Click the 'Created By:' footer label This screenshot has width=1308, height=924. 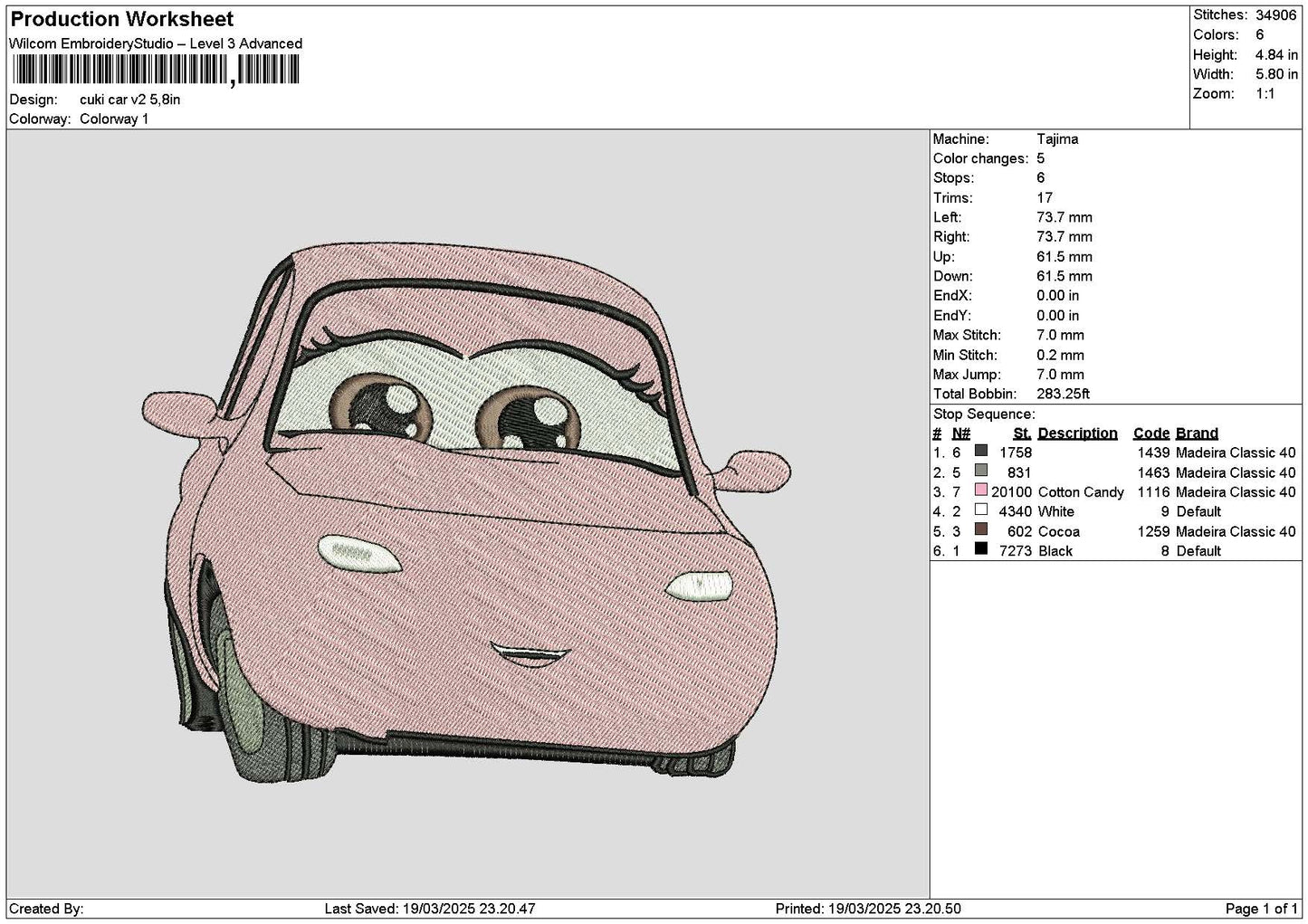coord(47,909)
